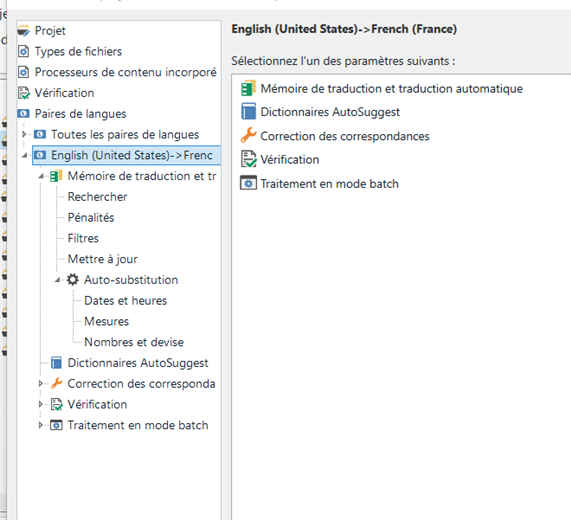
Task: Open Dates et heures settings
Action: [x=126, y=301]
